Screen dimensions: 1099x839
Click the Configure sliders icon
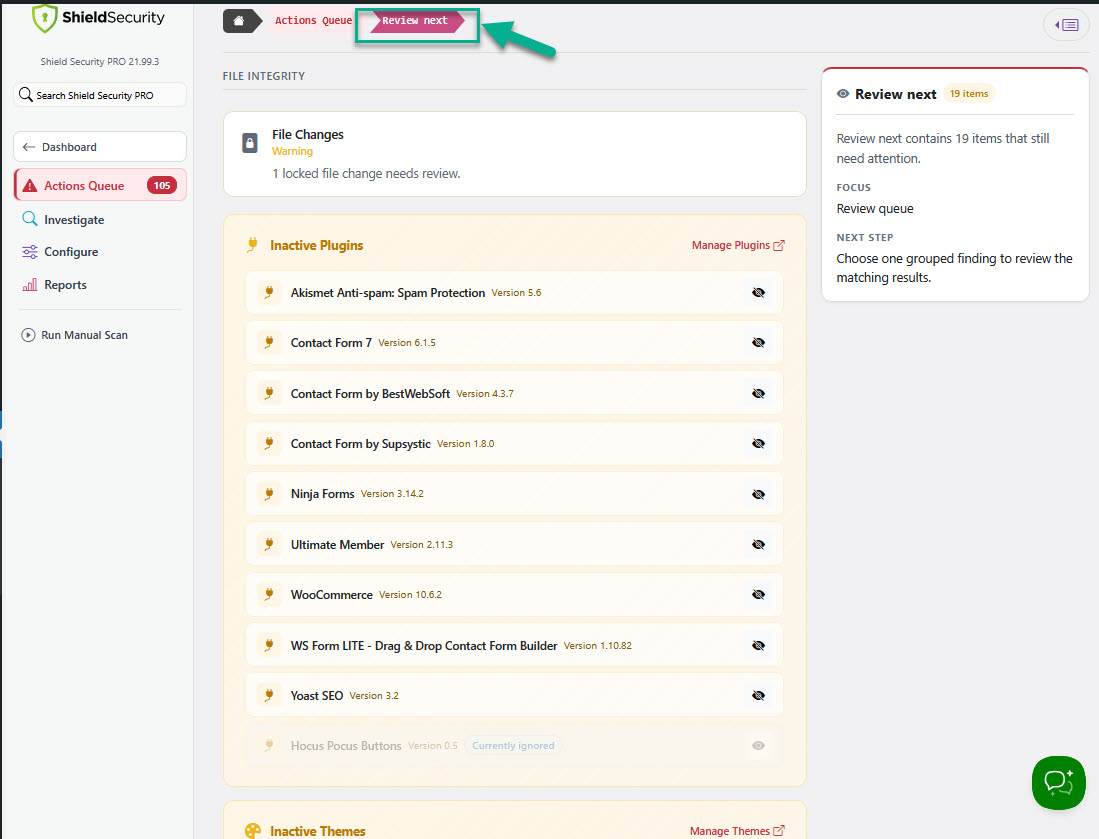point(29,252)
